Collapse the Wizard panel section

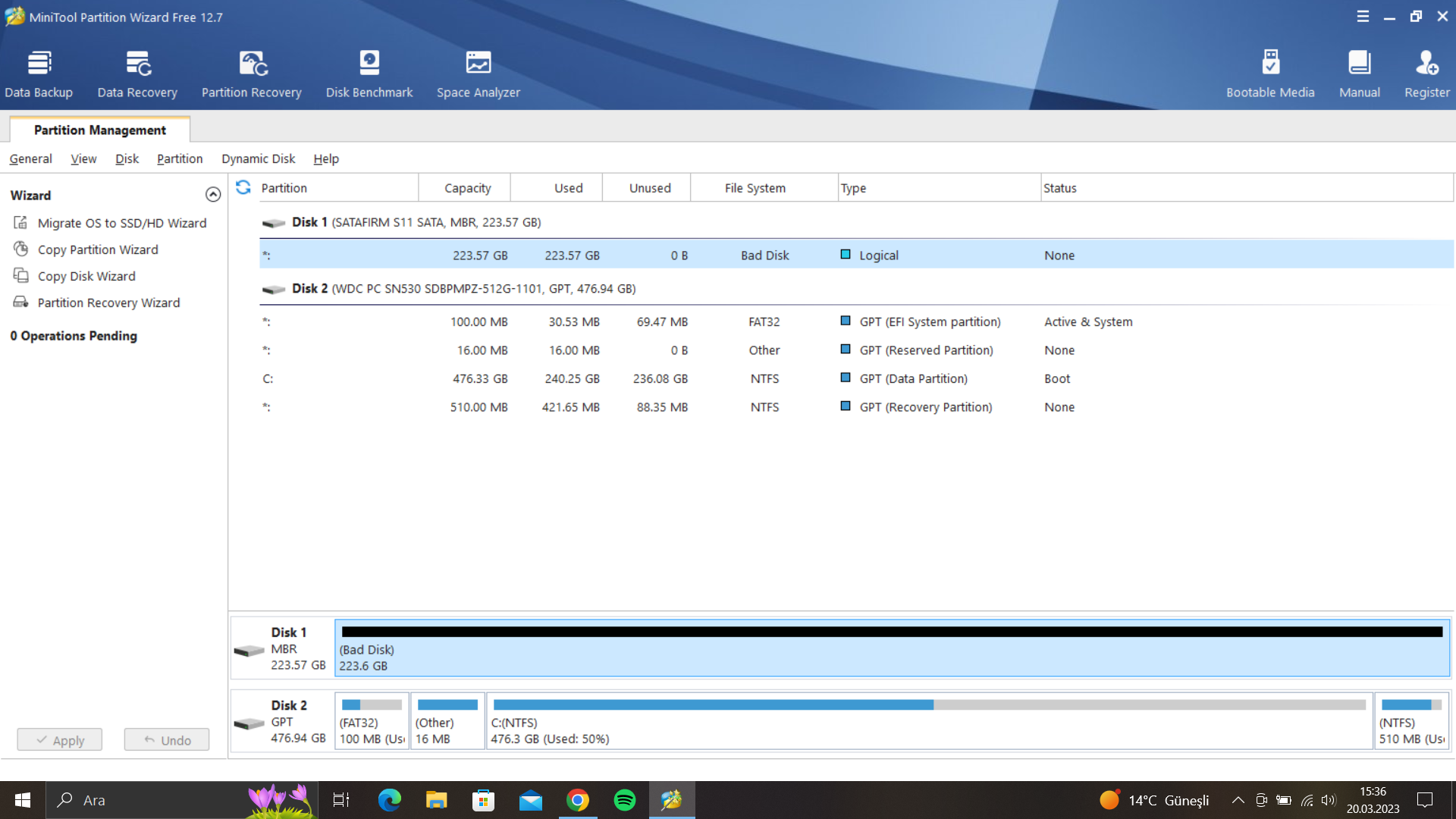[213, 195]
